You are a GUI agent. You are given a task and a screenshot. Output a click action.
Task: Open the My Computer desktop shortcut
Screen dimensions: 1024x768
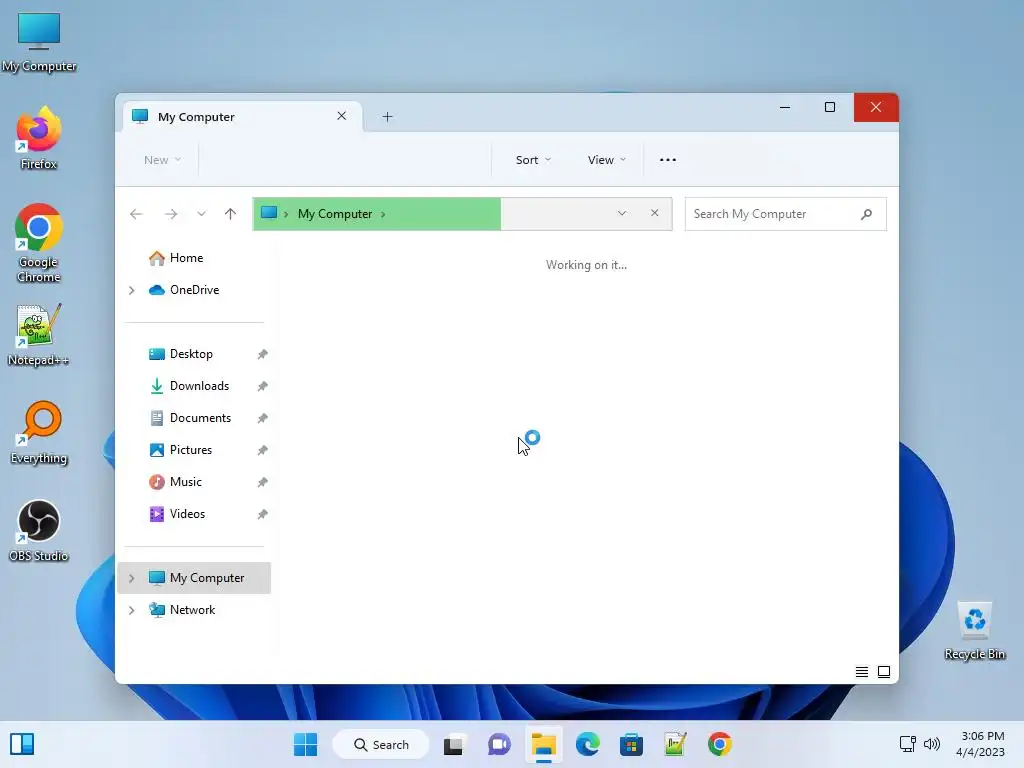39,42
